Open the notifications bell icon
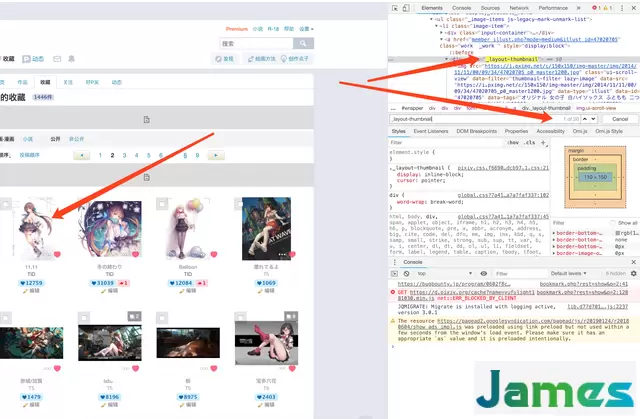 click(x=71, y=59)
